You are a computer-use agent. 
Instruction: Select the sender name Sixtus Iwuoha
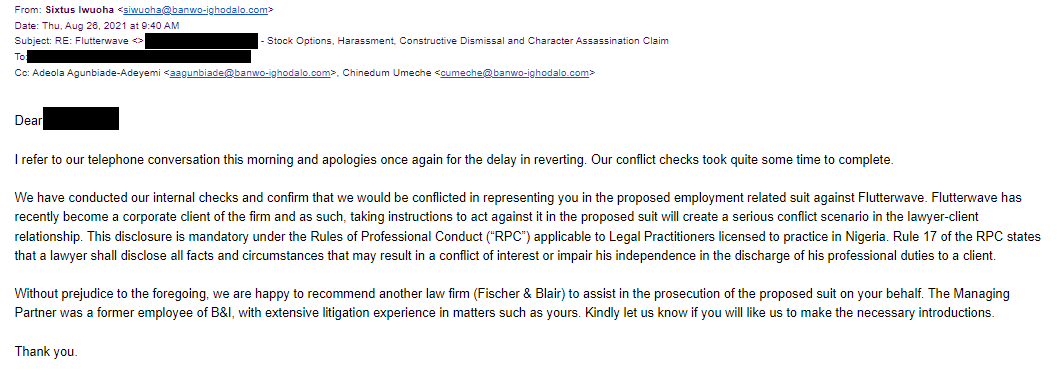pyautogui.click(x=80, y=10)
